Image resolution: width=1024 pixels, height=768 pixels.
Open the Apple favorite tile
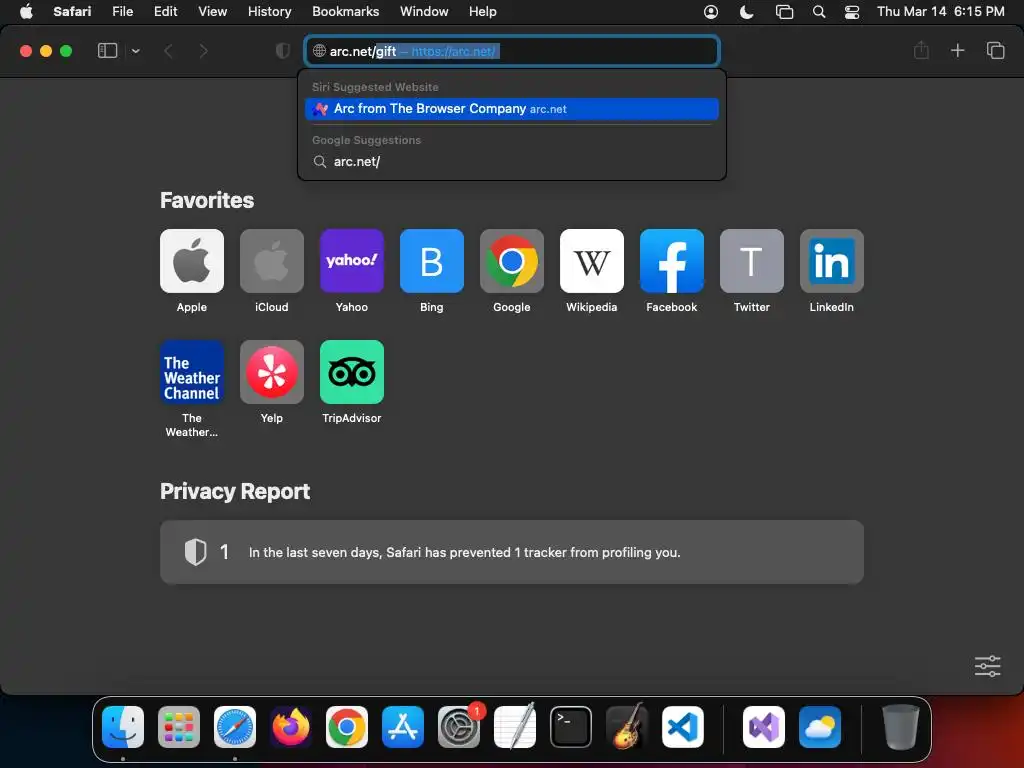click(191, 261)
